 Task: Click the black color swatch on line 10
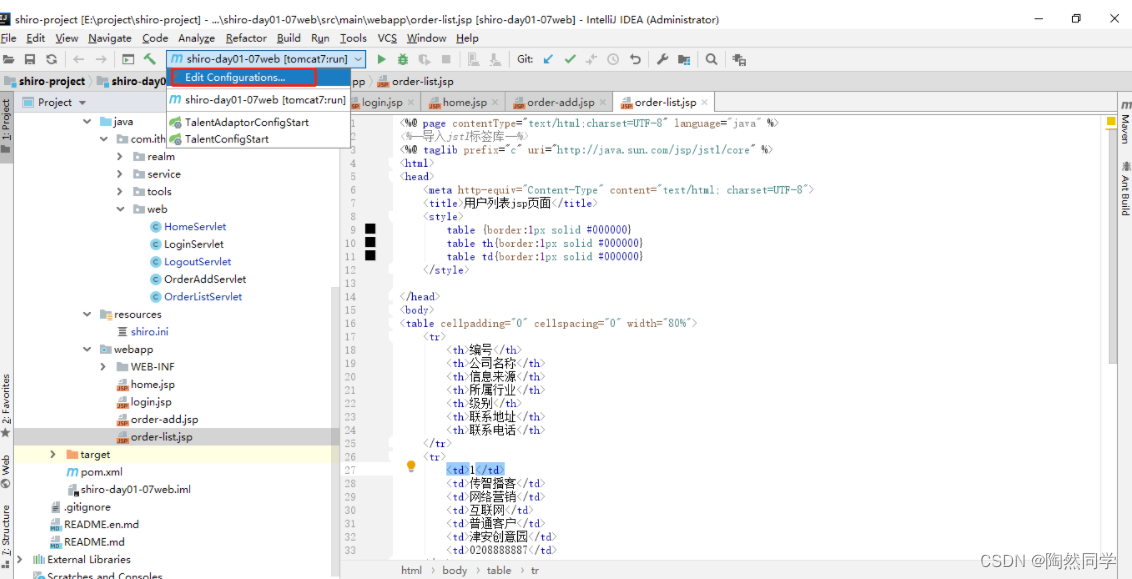pos(370,243)
